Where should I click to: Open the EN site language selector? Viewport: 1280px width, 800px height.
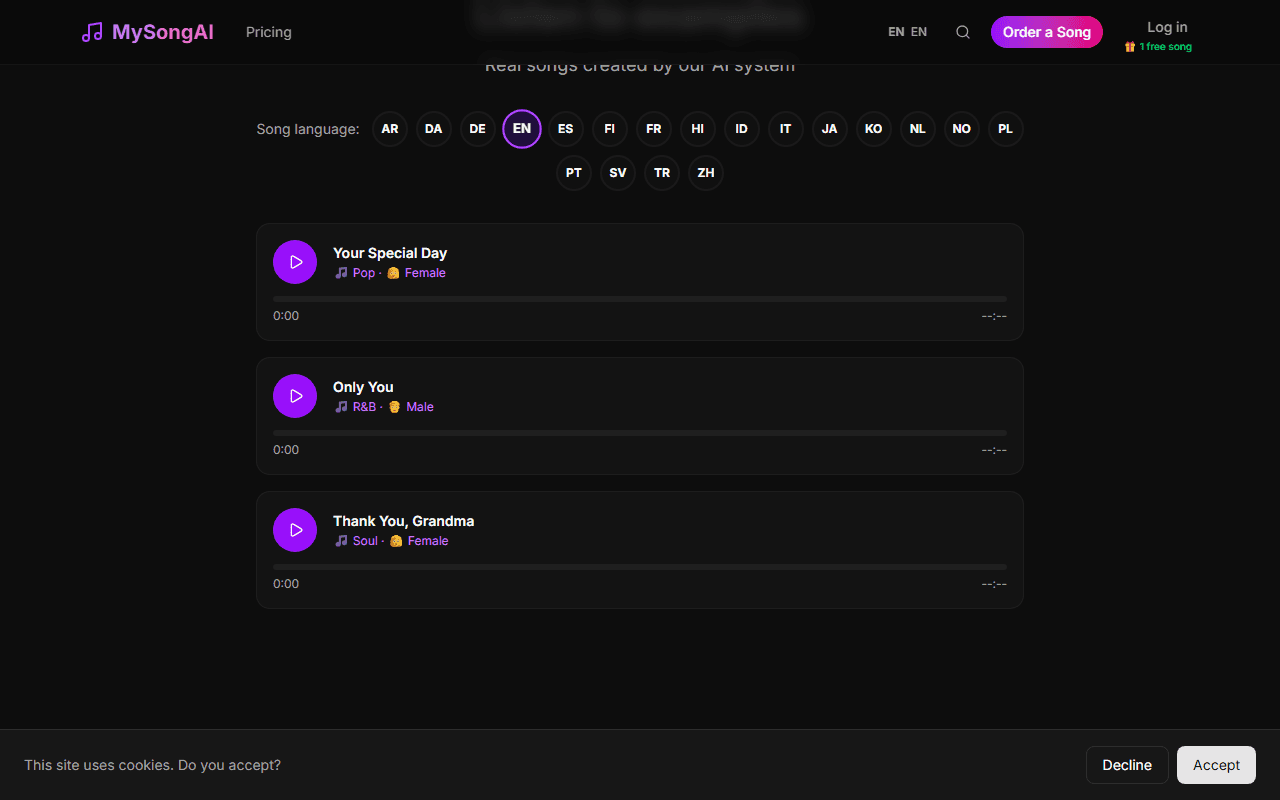[x=907, y=32]
